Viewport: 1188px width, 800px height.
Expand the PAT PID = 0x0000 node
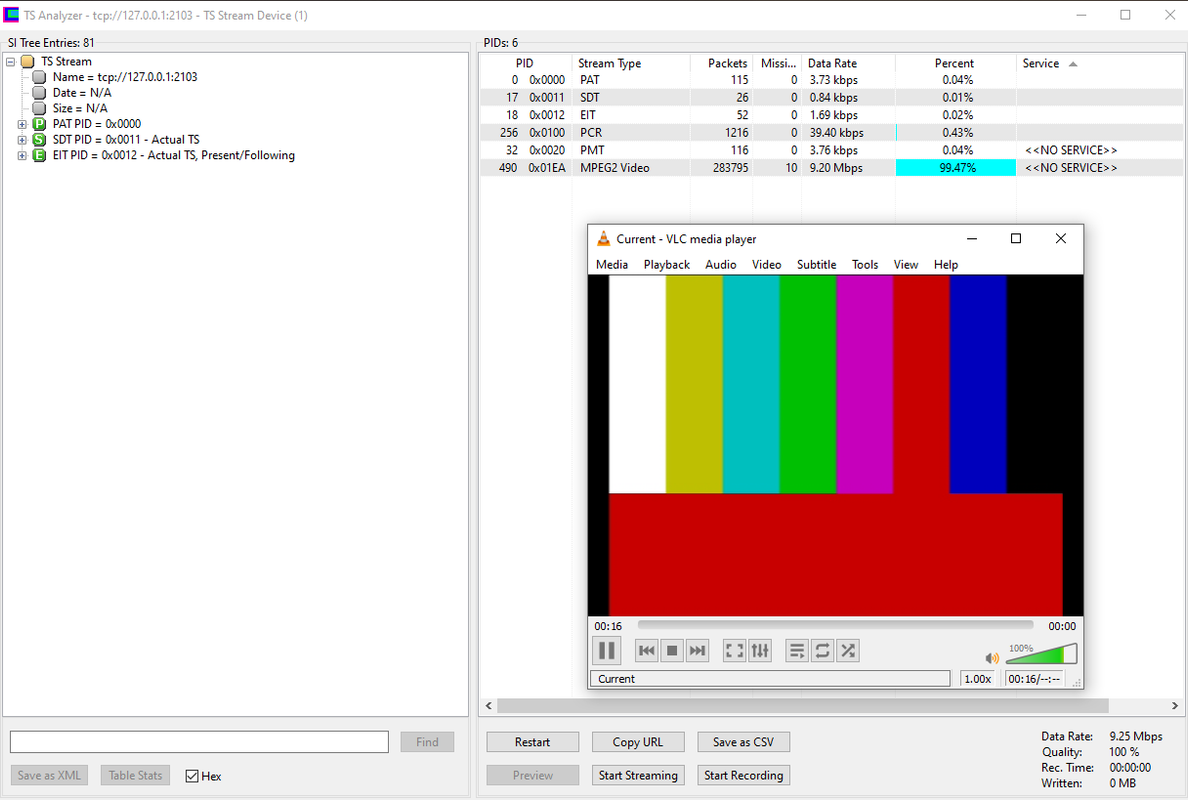pos(22,124)
